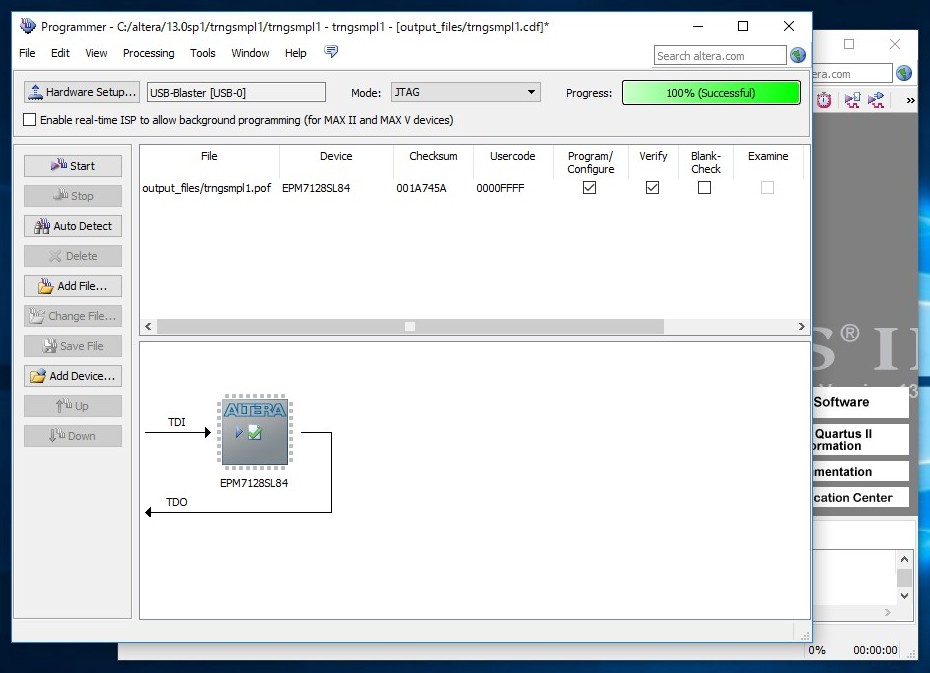Select the Altera chip icon in chain diagram
The height and width of the screenshot is (673, 930).
click(x=255, y=432)
